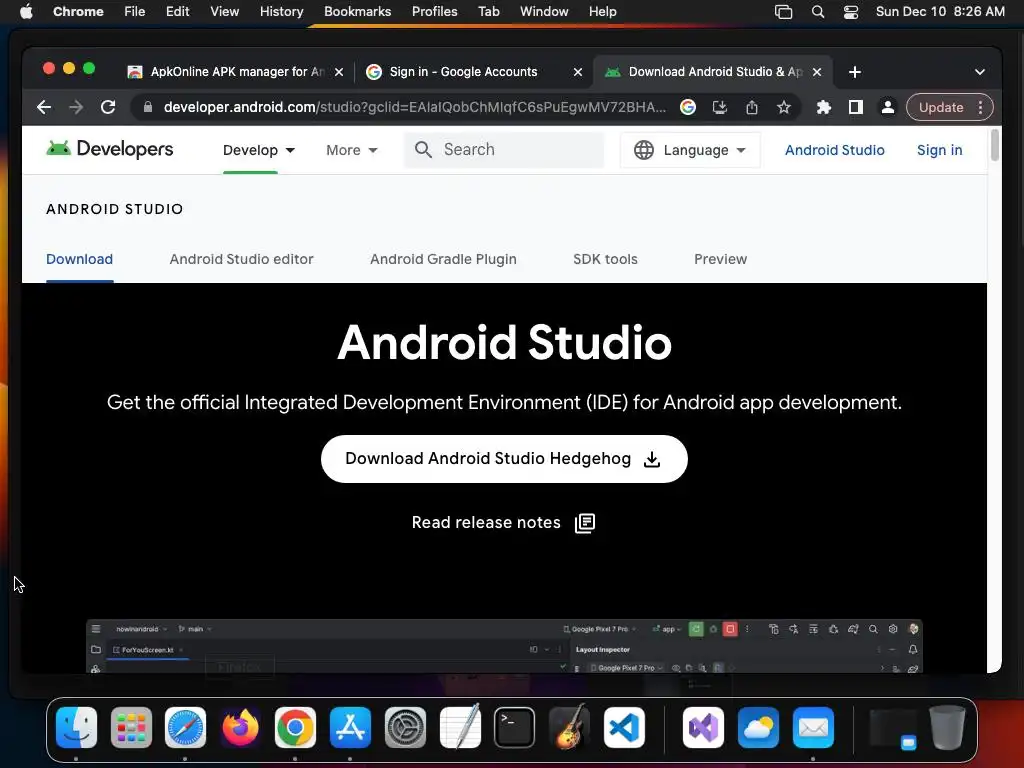Screen dimensions: 1024x768
Task: Click the Android Developers logo
Action: coord(110,150)
